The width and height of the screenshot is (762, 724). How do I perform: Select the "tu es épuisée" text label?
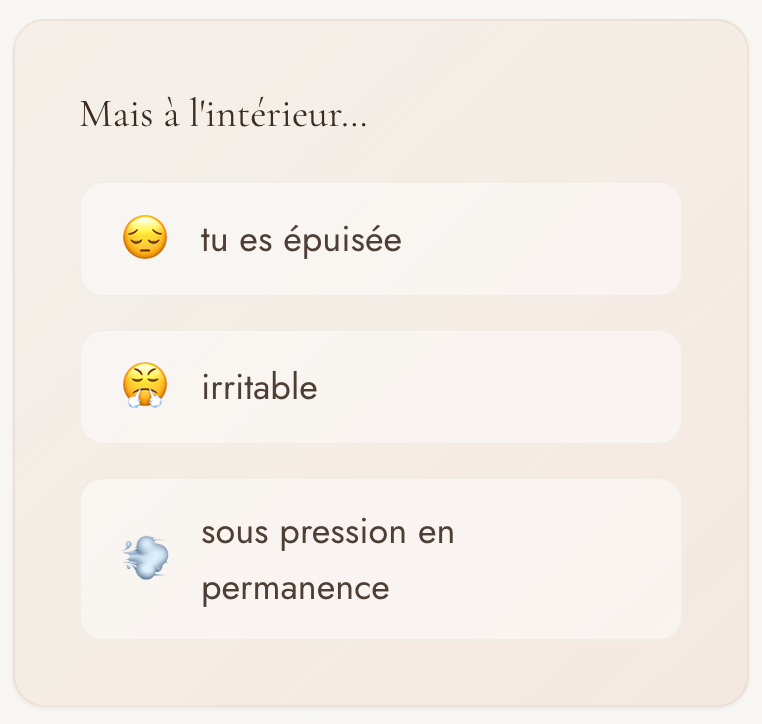(301, 241)
